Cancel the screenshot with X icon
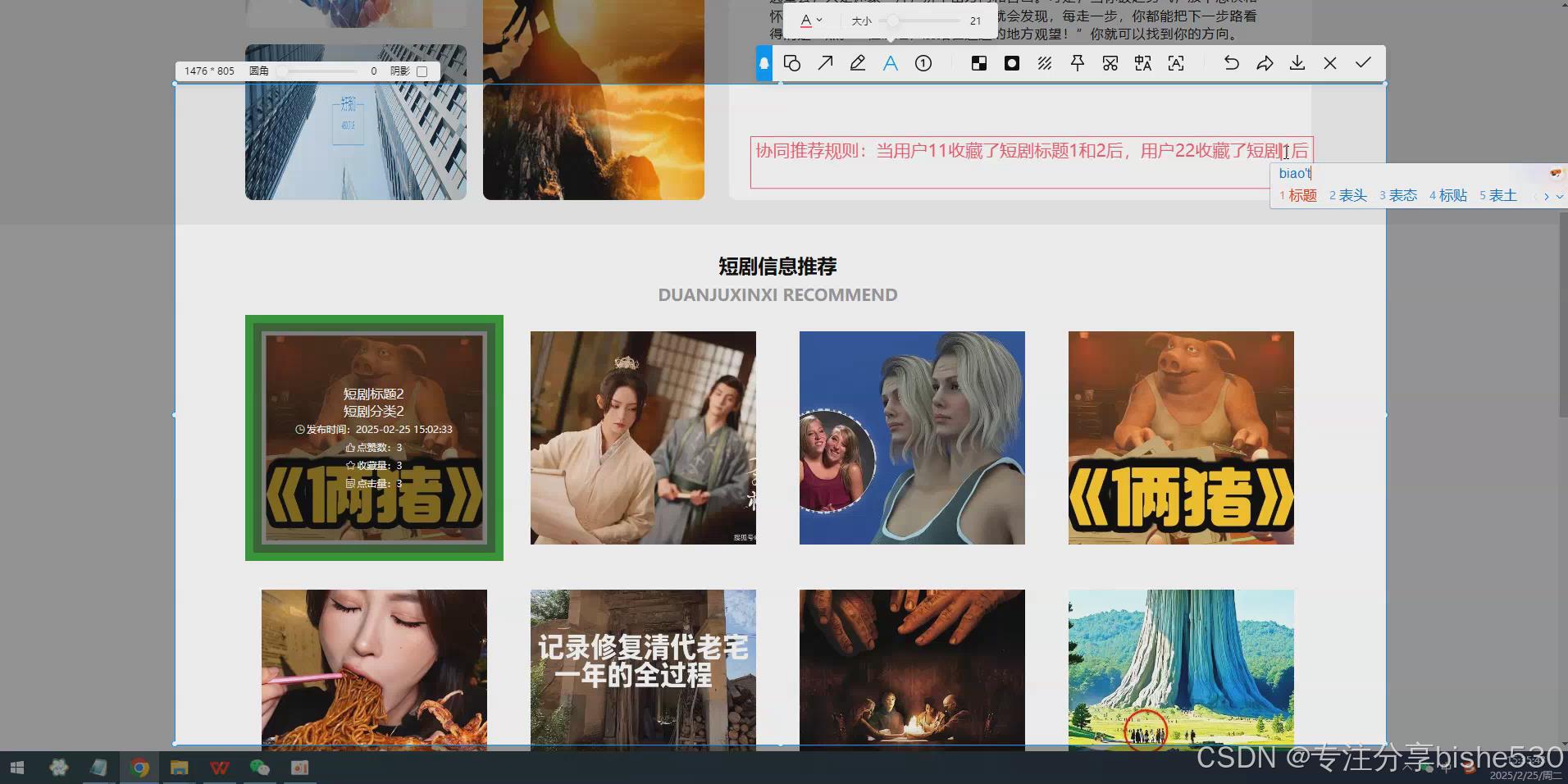The width and height of the screenshot is (1568, 784). [x=1330, y=63]
